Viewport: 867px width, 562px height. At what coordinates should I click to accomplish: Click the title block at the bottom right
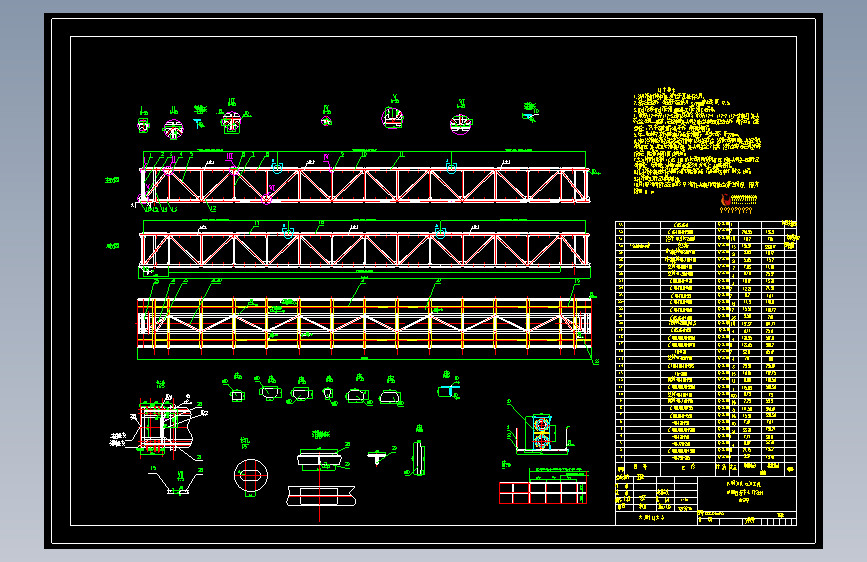click(706, 500)
